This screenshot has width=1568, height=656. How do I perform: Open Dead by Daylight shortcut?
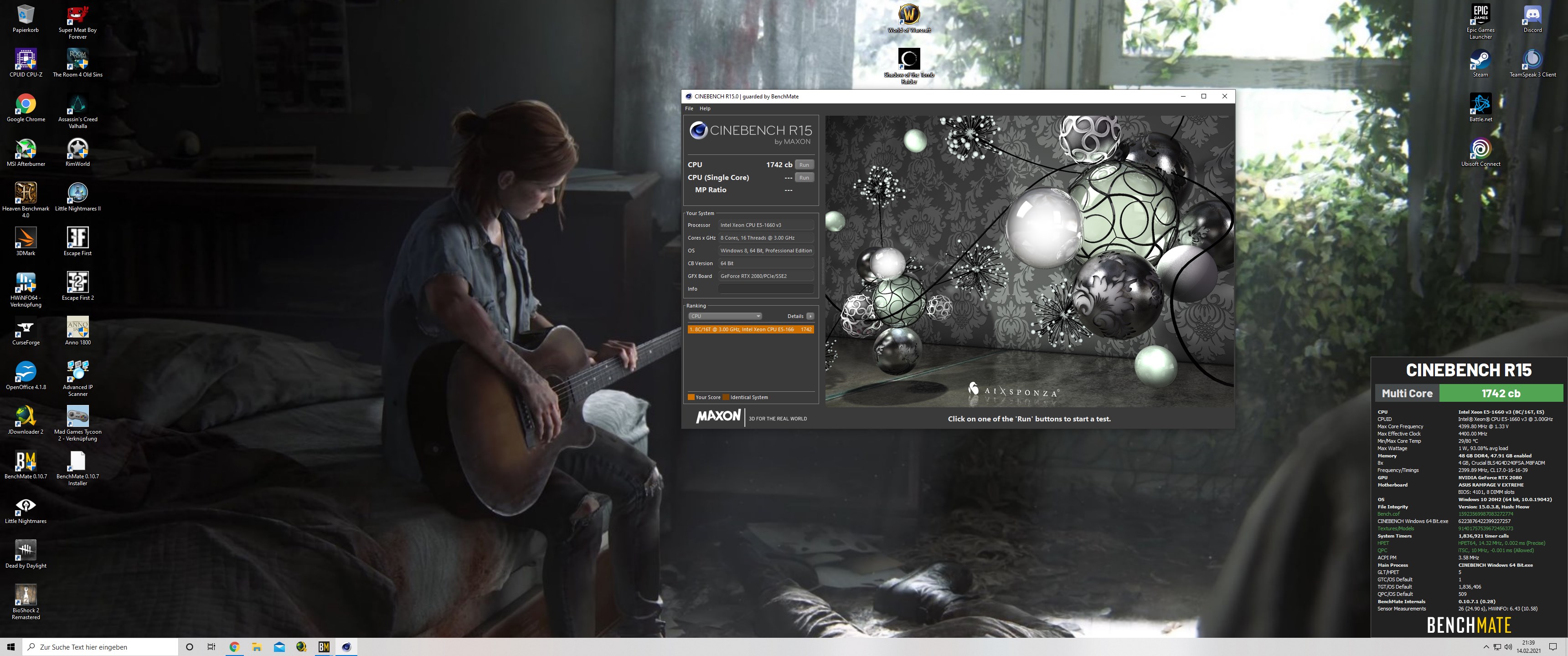tap(26, 554)
